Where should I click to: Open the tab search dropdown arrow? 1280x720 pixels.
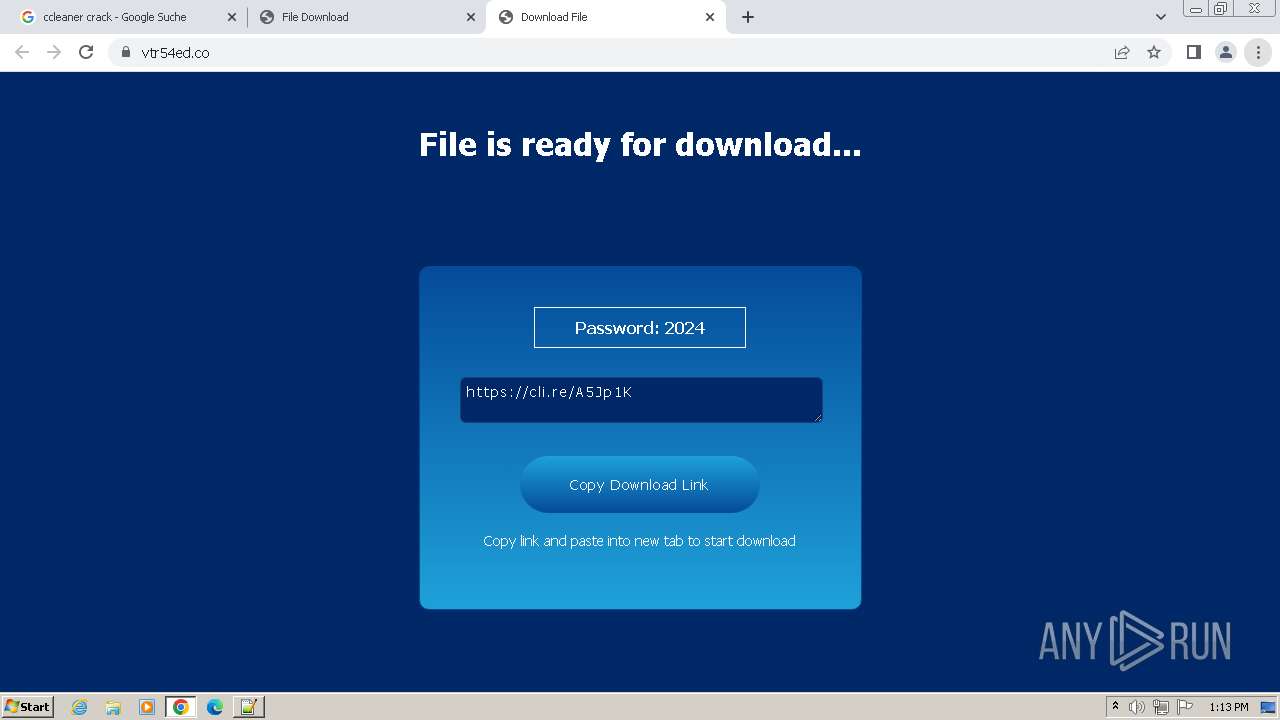[1160, 17]
